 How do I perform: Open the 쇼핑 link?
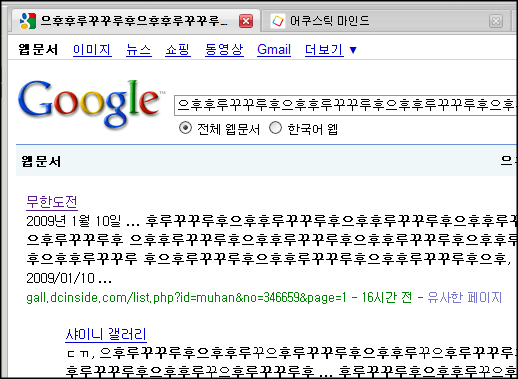[178, 50]
